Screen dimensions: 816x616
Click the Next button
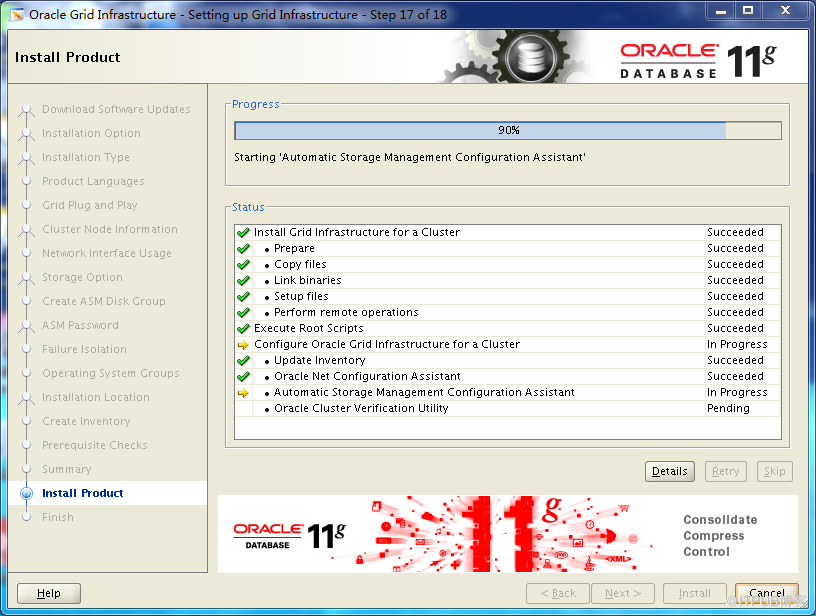coord(622,593)
